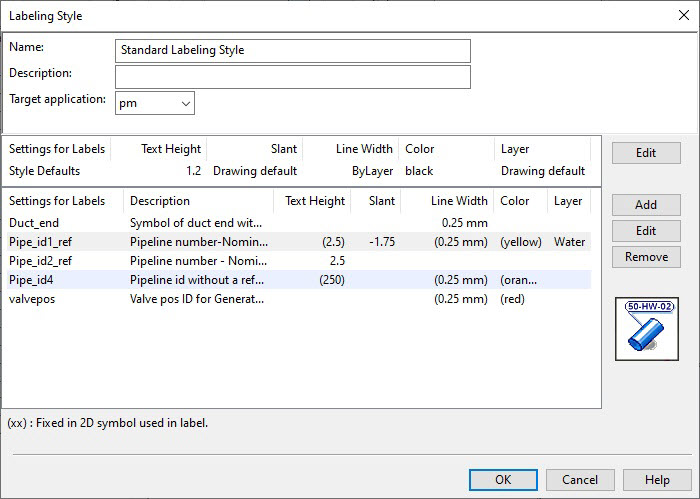Screen dimensions: 700x499
Task: Click Edit for Style Defaults
Action: [x=646, y=153]
